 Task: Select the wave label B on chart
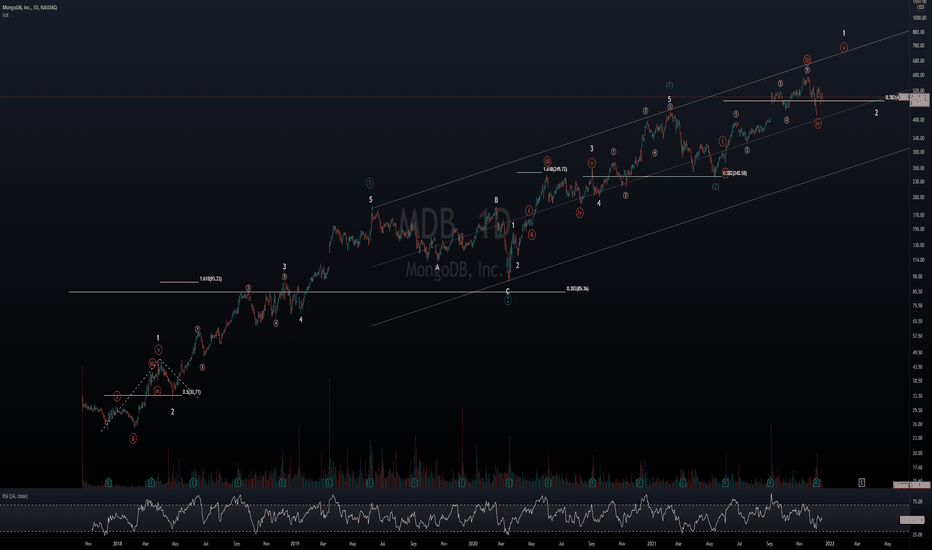(496, 200)
